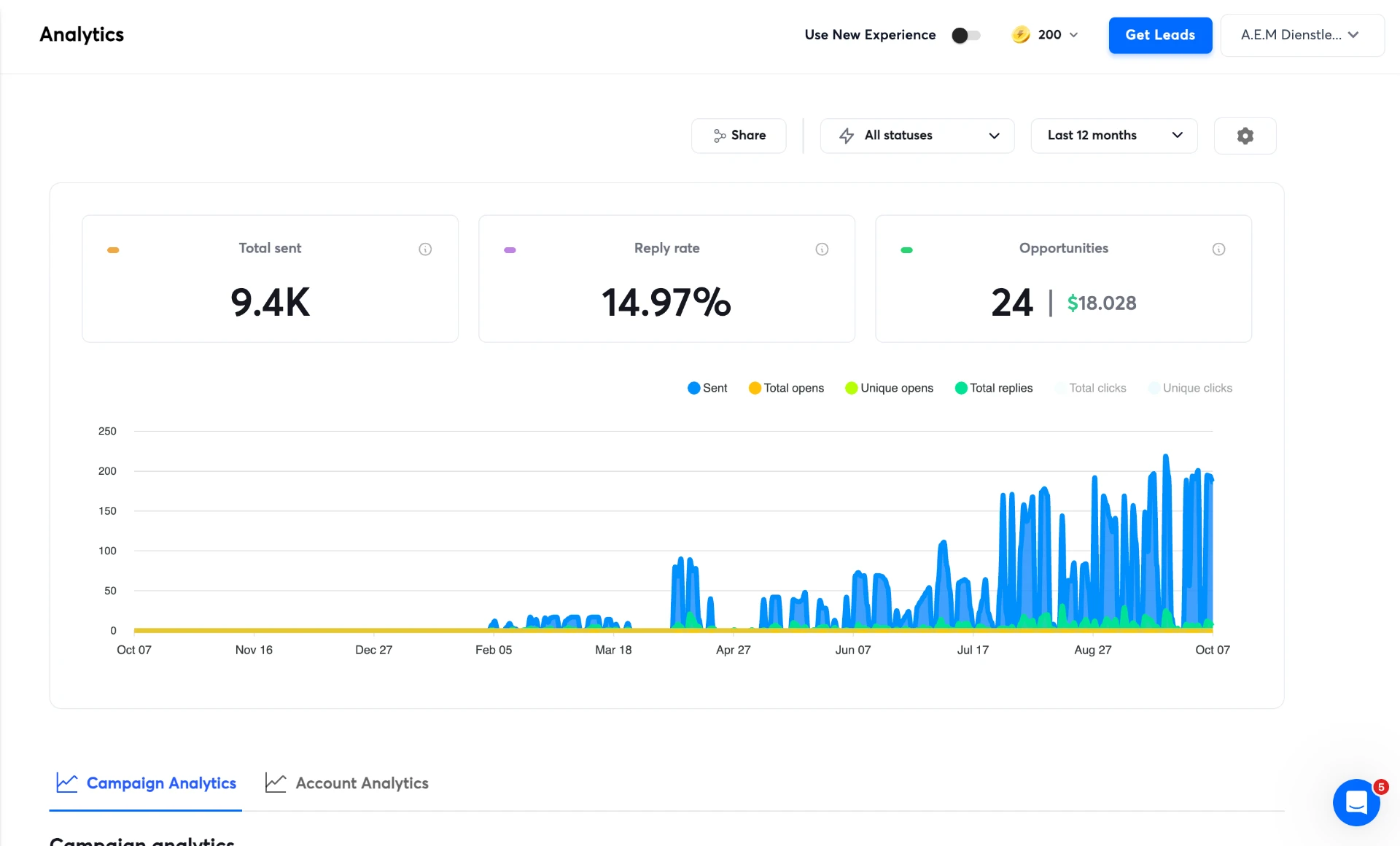Click the Account Analytics chart icon
The height and width of the screenshot is (846, 1400).
(276, 783)
